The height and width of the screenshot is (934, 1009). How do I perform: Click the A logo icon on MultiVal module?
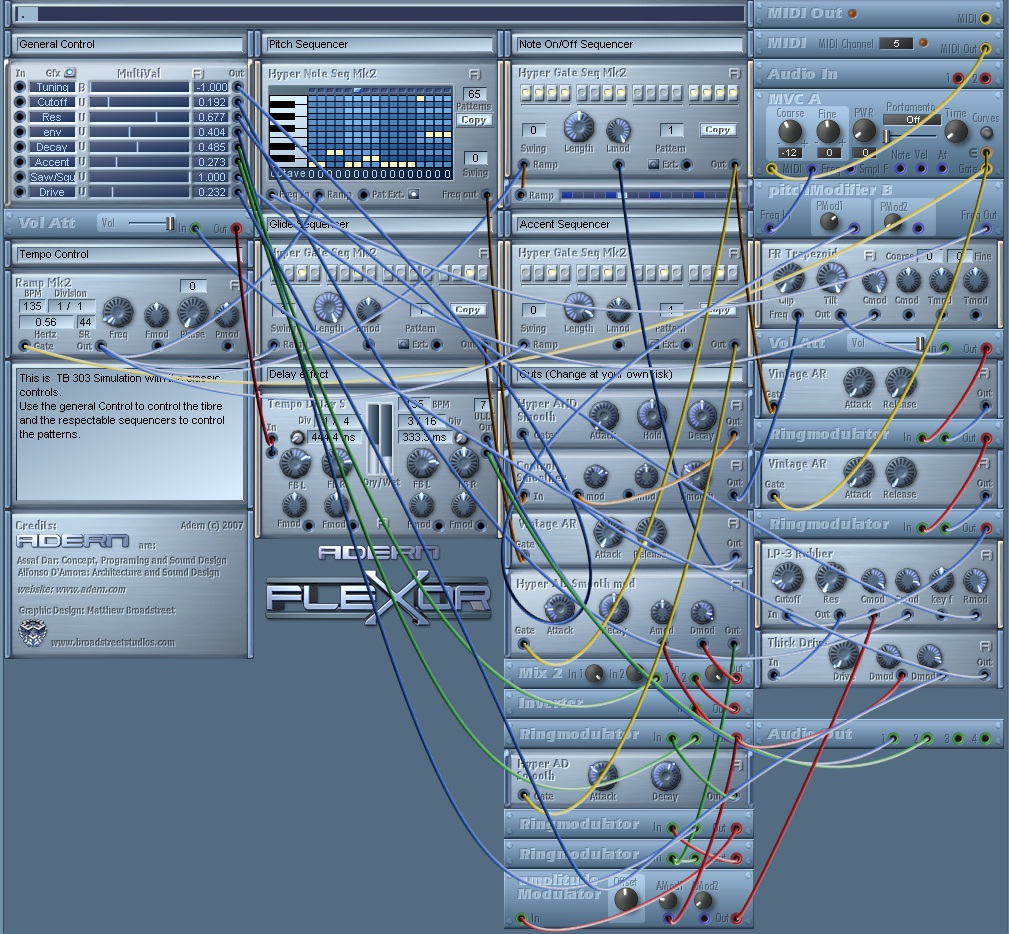[x=198, y=73]
